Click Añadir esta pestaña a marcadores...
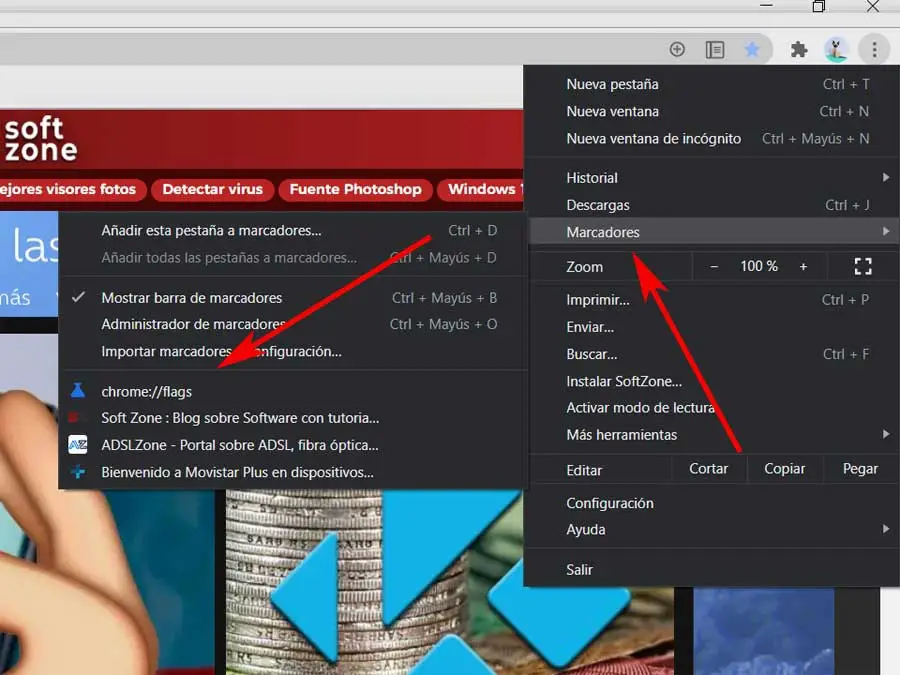This screenshot has height=675, width=900. click(x=293, y=230)
